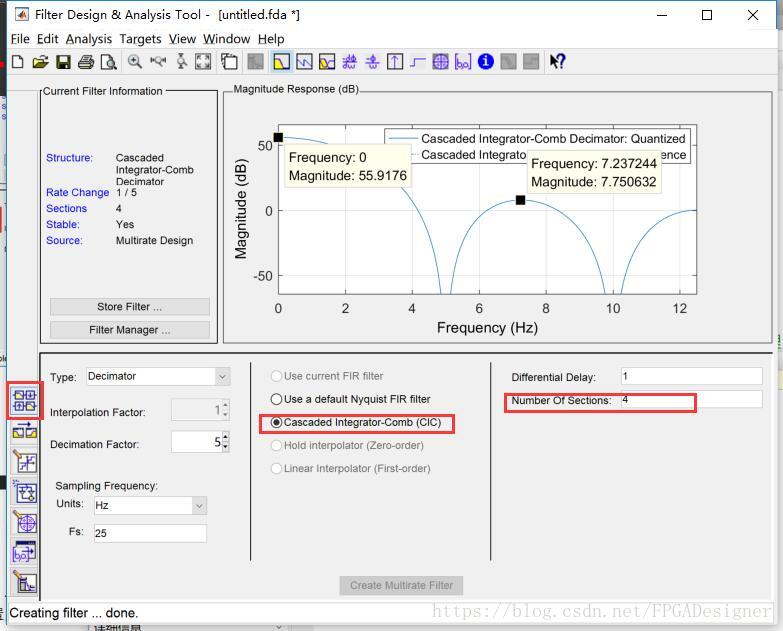Screen dimensions: 783x631
Task: Open the File menu
Action: 20,39
